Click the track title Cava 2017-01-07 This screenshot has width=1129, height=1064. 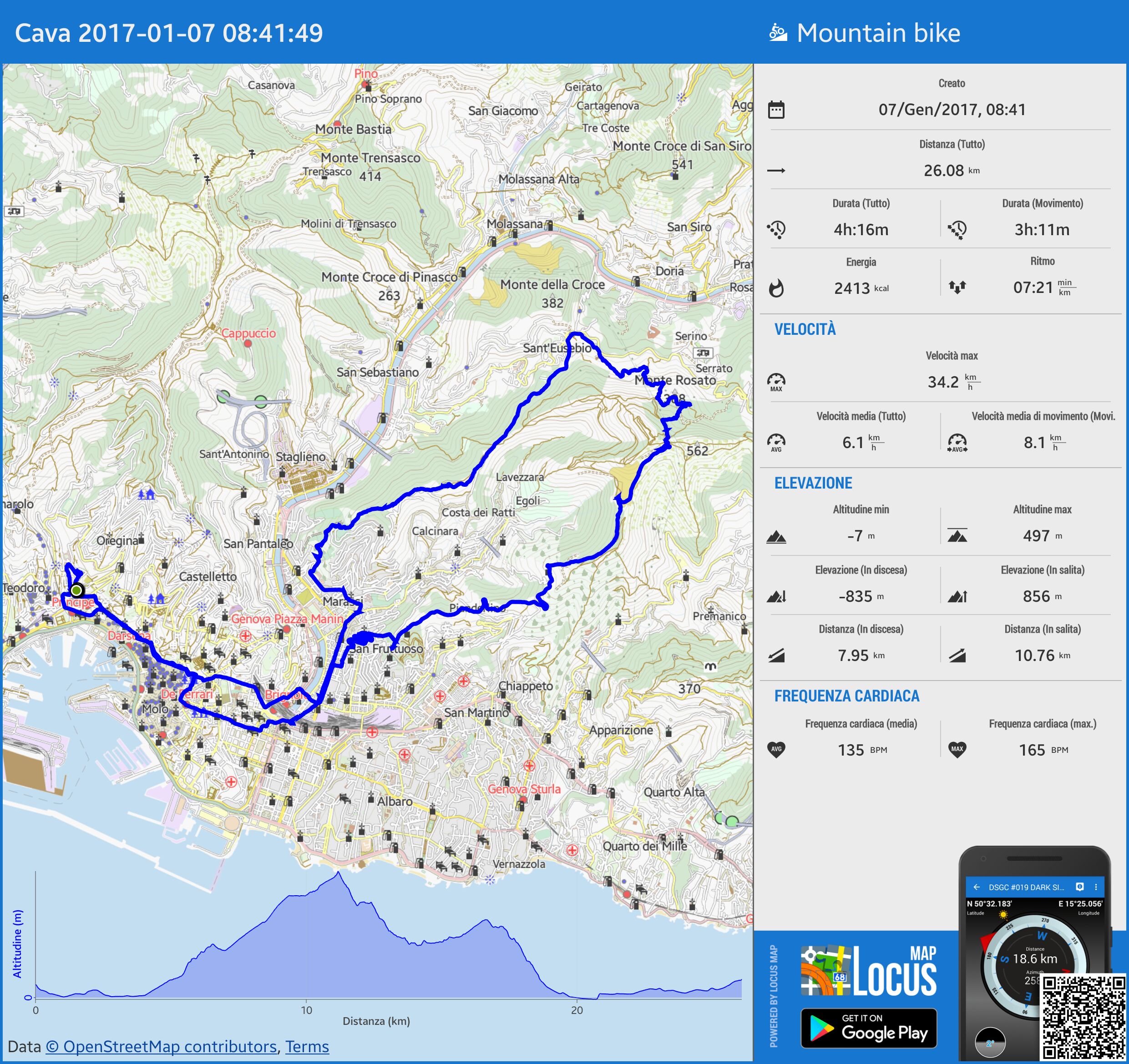tap(169, 33)
